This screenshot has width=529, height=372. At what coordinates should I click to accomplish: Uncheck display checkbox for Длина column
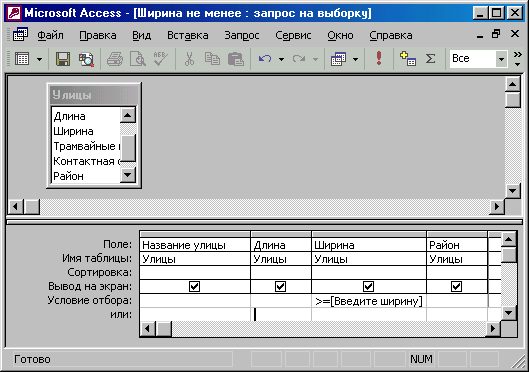tap(280, 286)
